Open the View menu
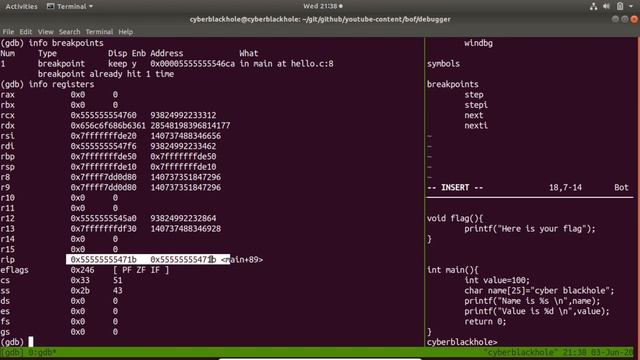The width and height of the screenshot is (640, 360). point(45,31)
